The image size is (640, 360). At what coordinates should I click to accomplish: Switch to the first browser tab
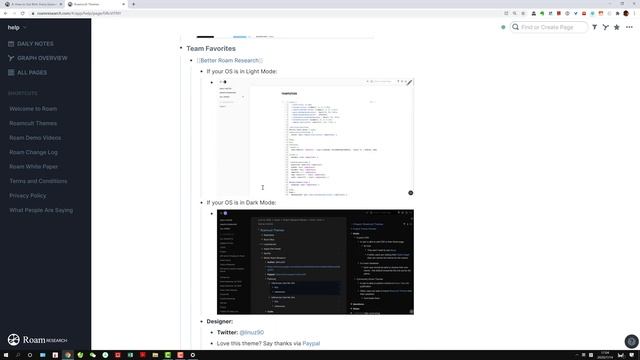coord(33,4)
